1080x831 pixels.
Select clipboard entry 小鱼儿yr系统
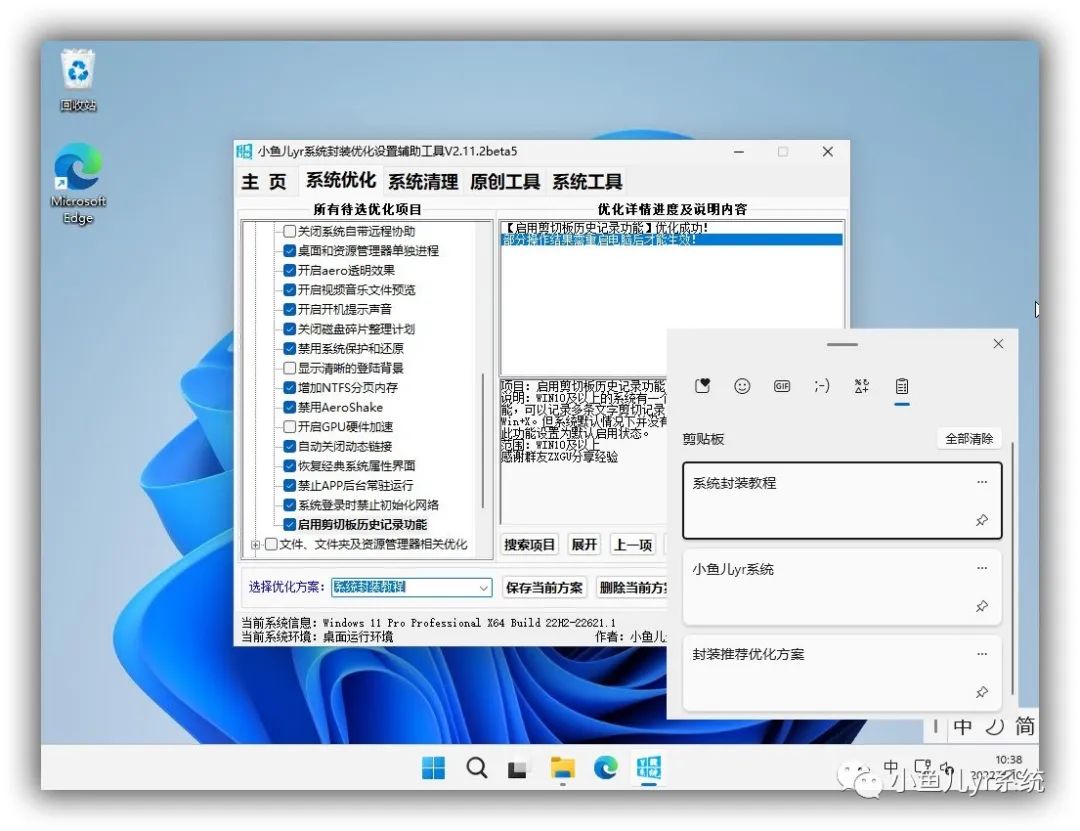tap(841, 587)
